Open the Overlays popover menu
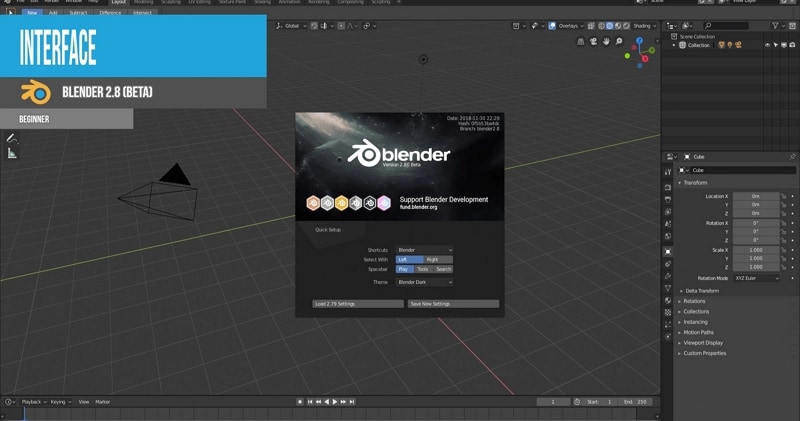 click(x=567, y=26)
